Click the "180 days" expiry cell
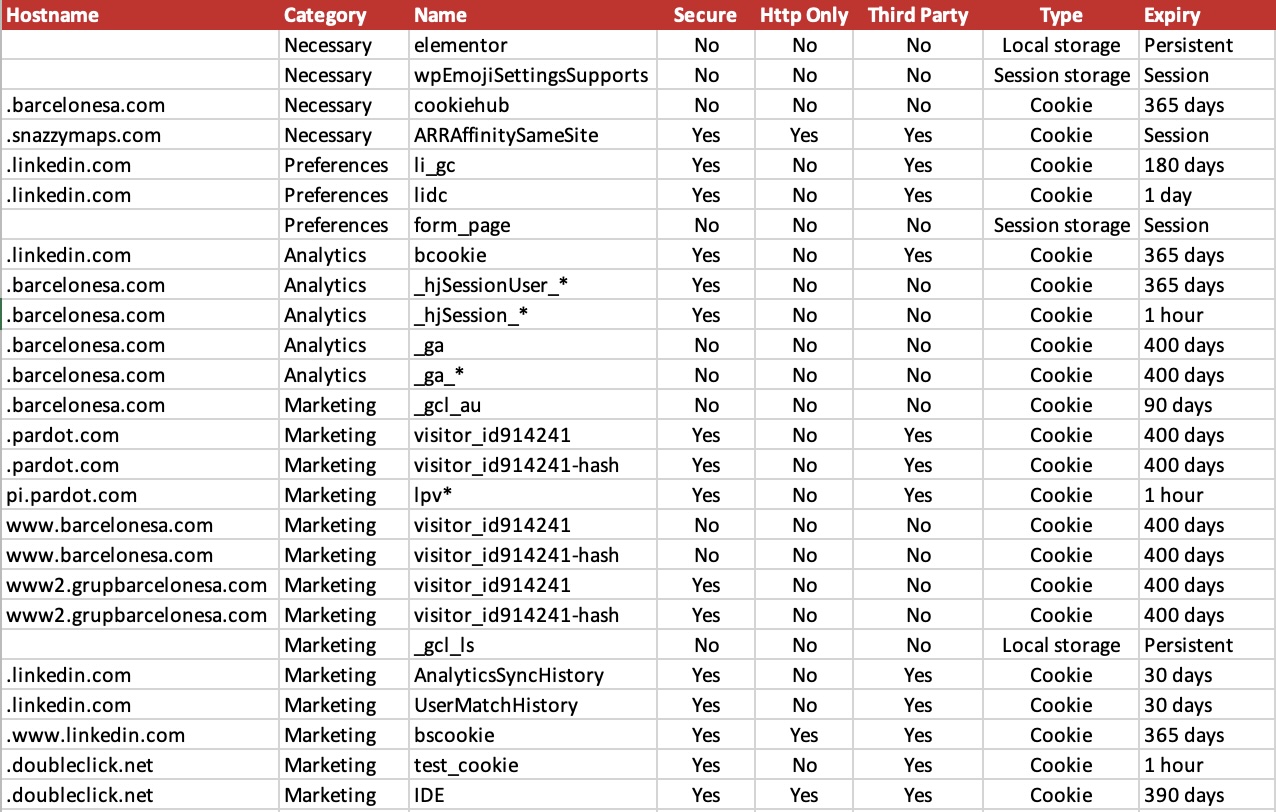 tap(1185, 165)
